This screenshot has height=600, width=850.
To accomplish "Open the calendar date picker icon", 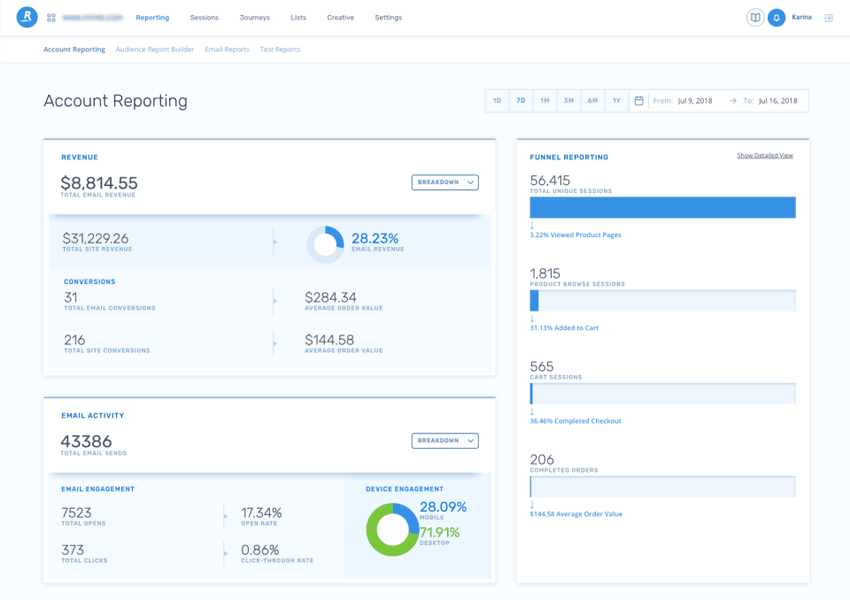I will 639,101.
